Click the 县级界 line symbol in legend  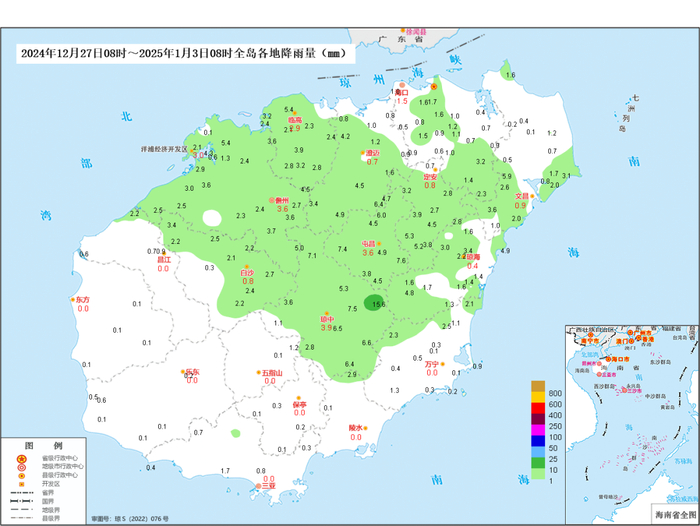pos(21,518)
